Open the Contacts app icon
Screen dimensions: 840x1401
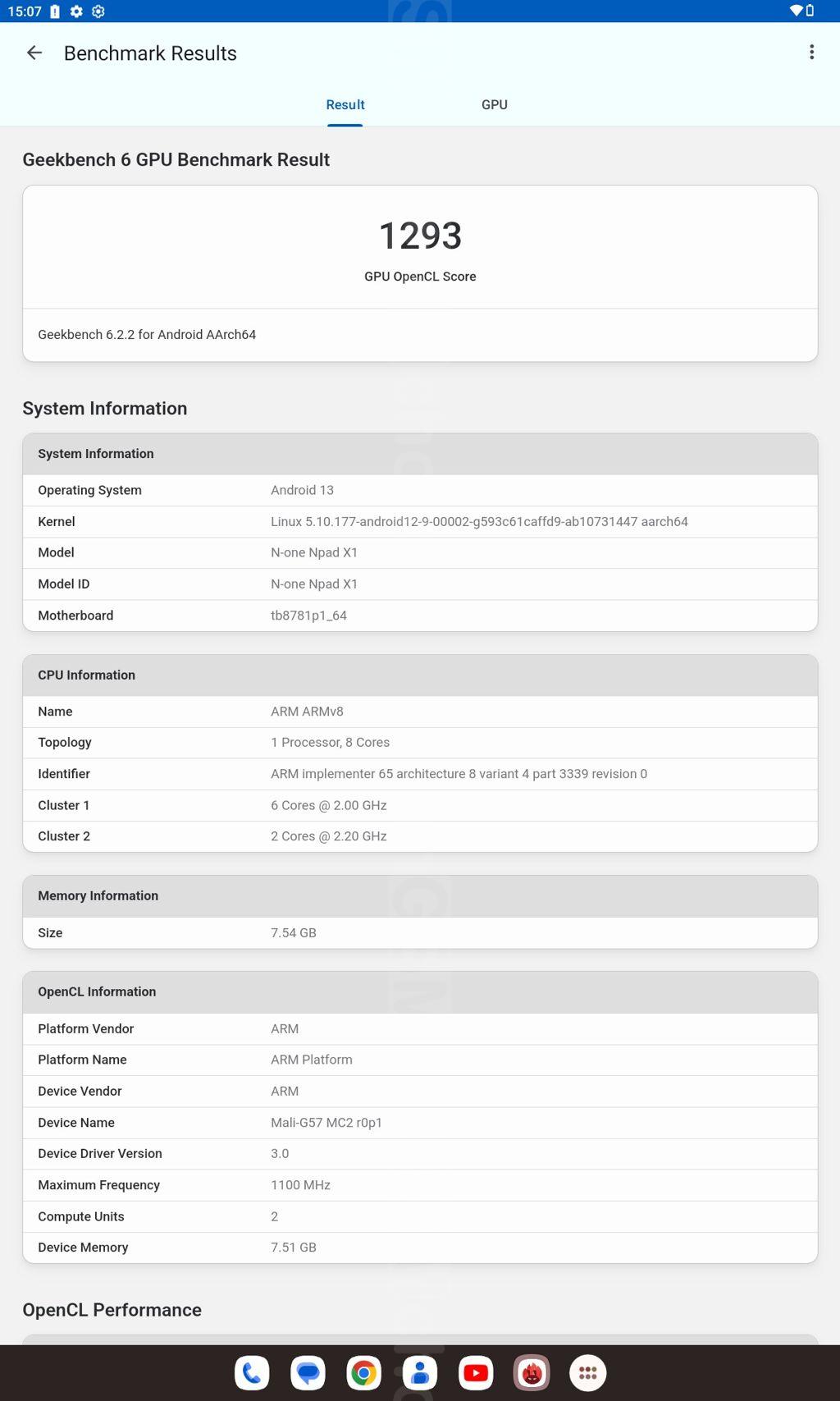(420, 1372)
